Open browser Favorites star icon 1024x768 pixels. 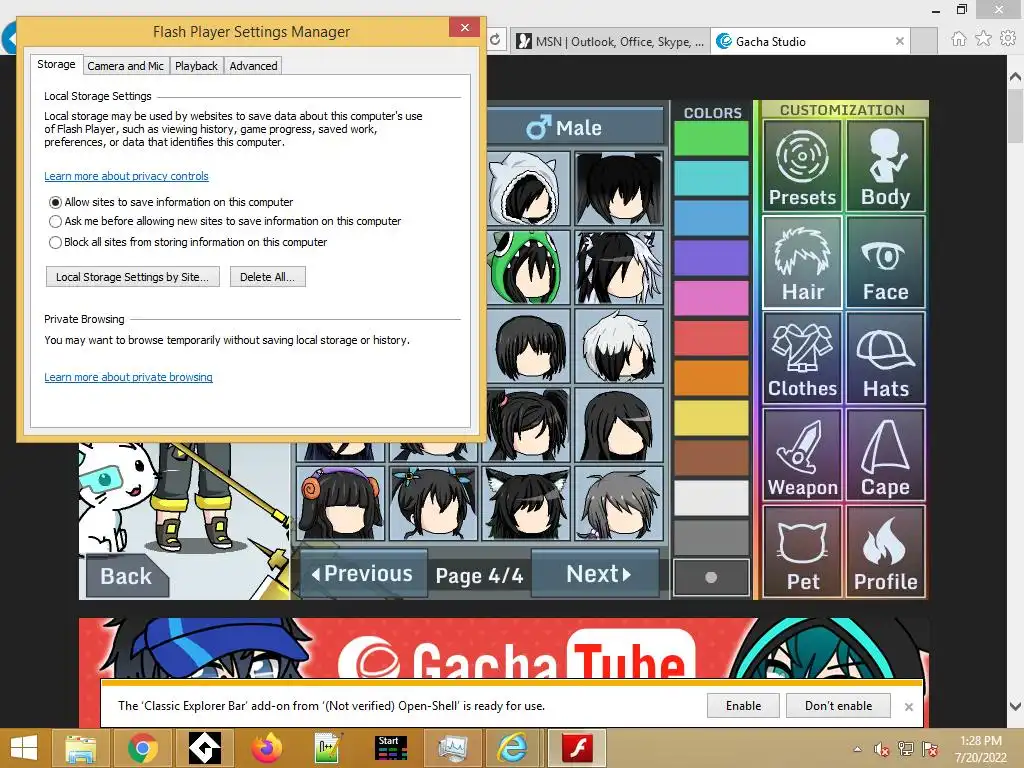click(x=983, y=39)
